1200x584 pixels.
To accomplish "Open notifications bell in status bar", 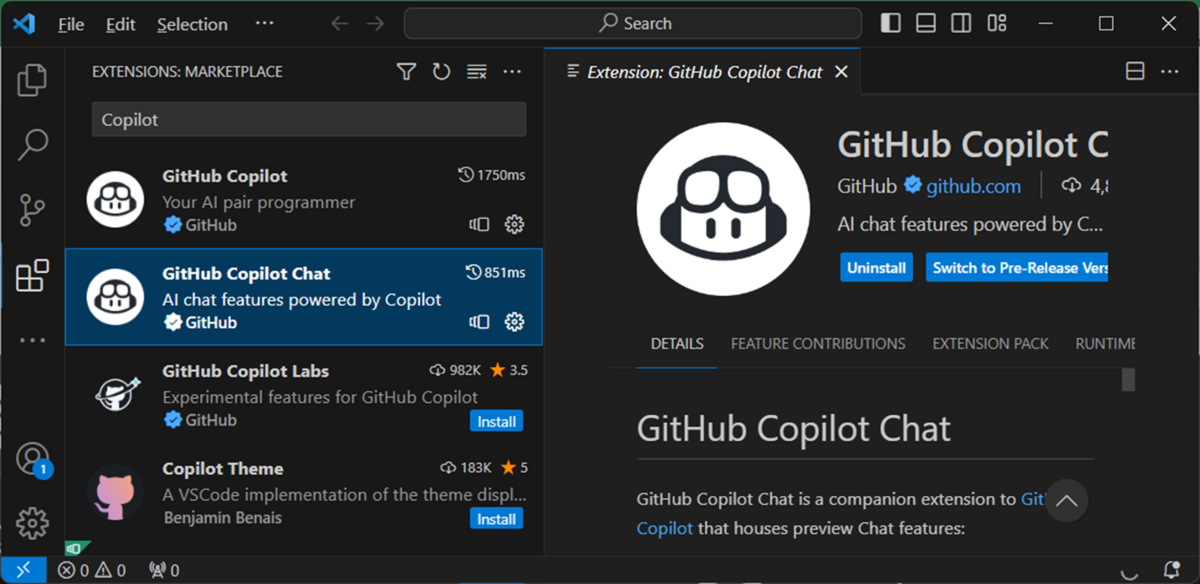I will pos(1172,570).
